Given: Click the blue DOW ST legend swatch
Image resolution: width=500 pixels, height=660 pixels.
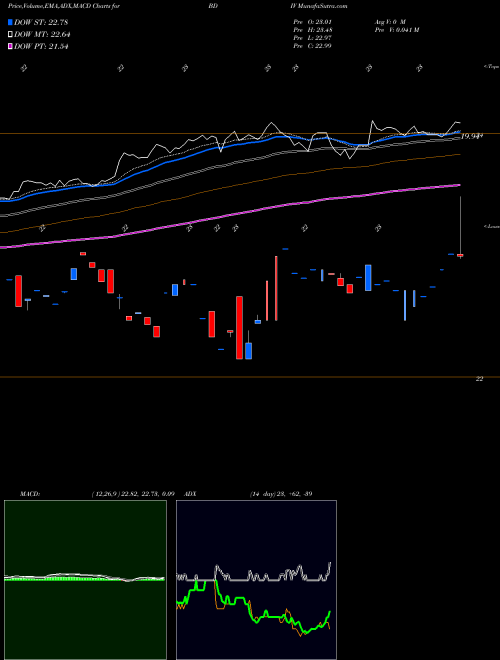Looking at the screenshot, I should pyautogui.click(x=11, y=22).
